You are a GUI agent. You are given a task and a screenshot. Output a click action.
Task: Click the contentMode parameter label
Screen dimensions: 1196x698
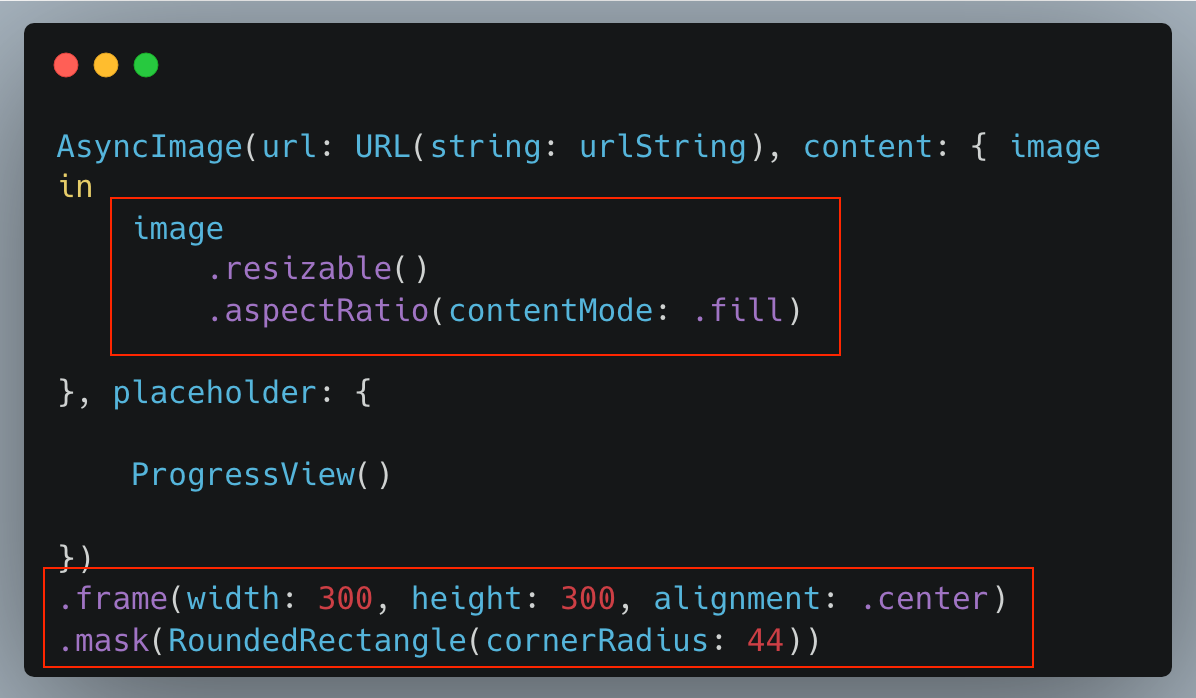coord(551,310)
